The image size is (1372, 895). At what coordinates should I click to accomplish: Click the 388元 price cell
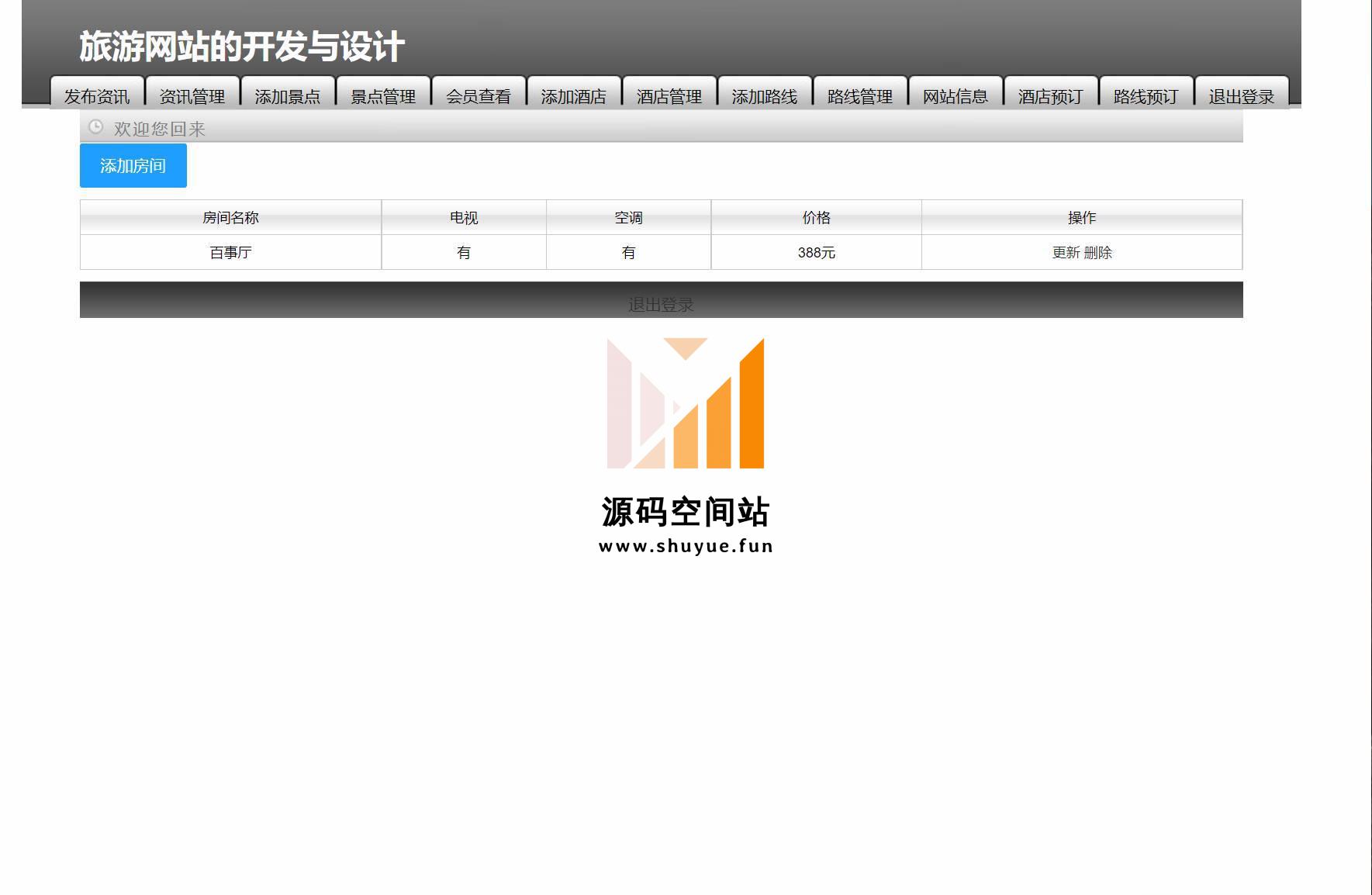pyautogui.click(x=817, y=253)
